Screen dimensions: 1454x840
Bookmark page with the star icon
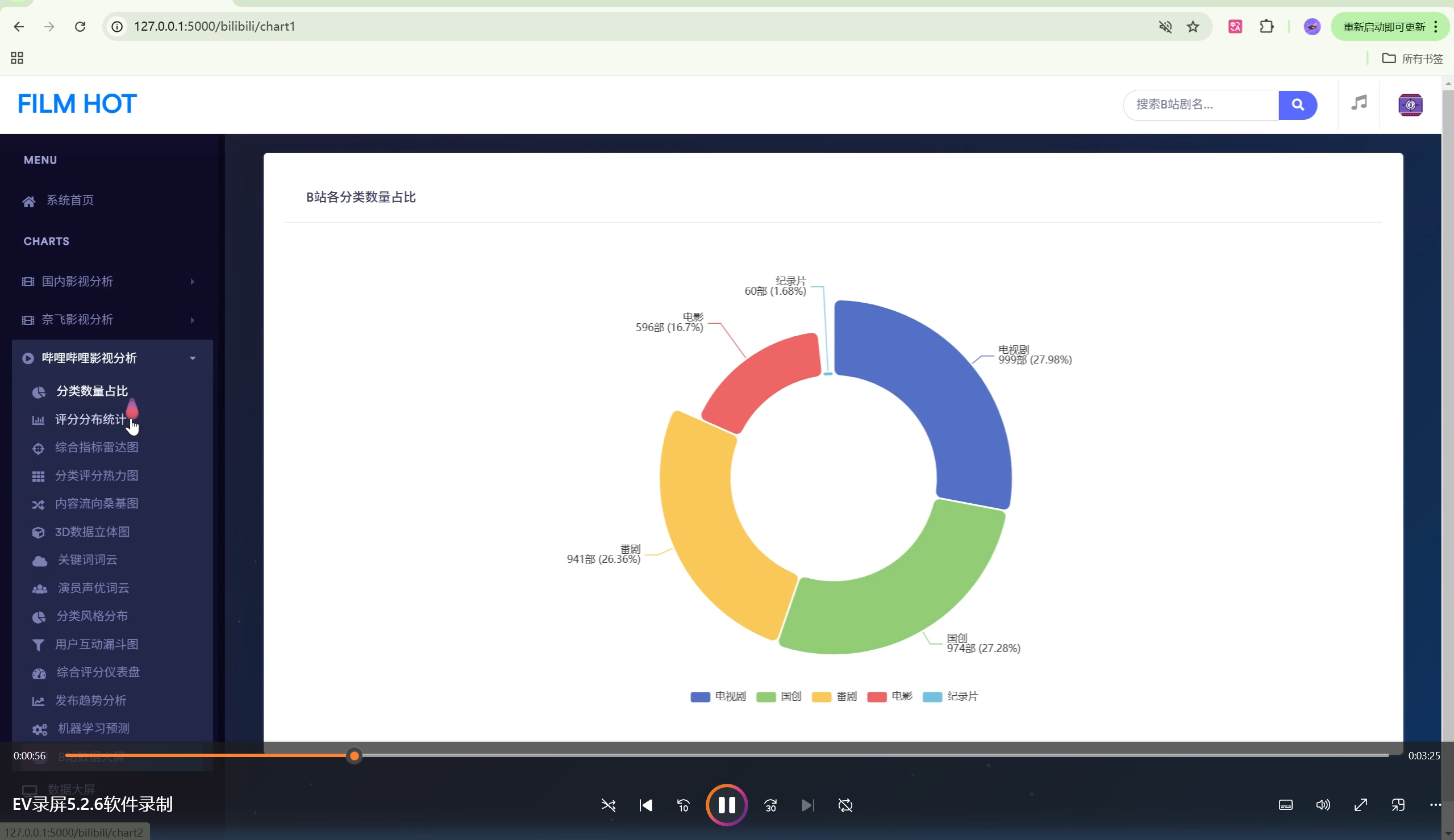[x=1193, y=27]
